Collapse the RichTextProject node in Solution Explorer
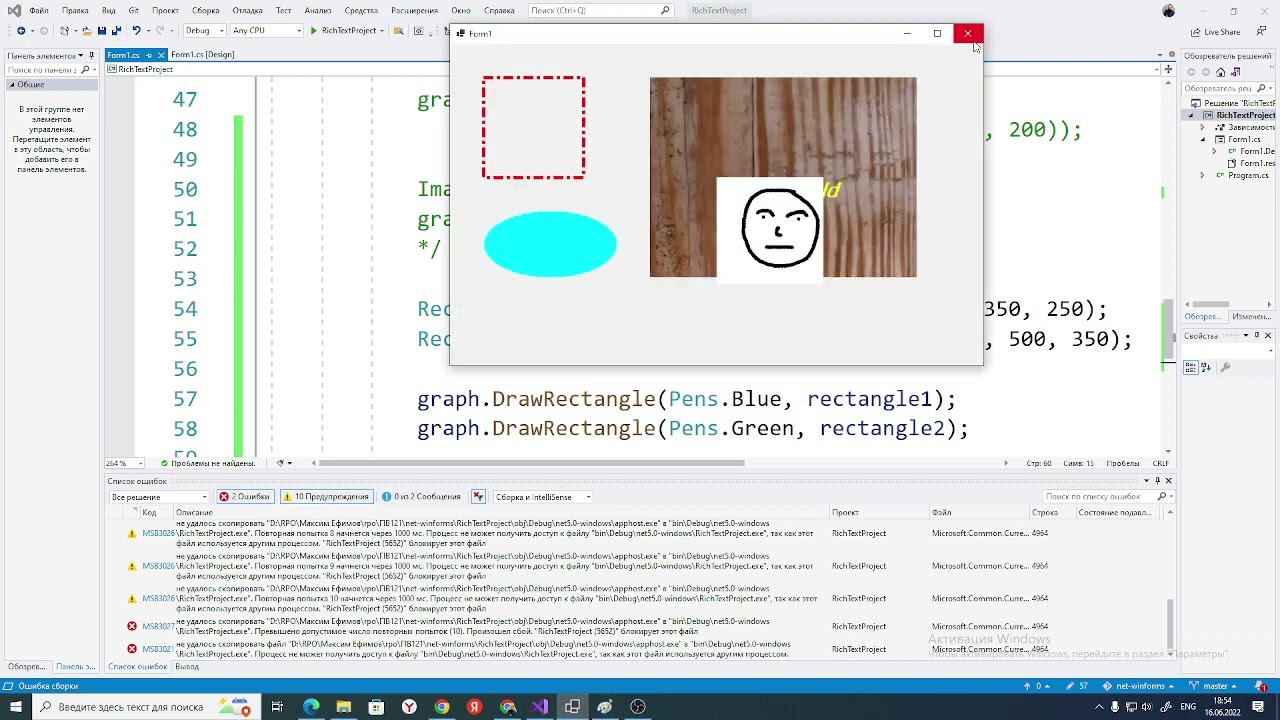This screenshot has height=720, width=1280. 1190,115
